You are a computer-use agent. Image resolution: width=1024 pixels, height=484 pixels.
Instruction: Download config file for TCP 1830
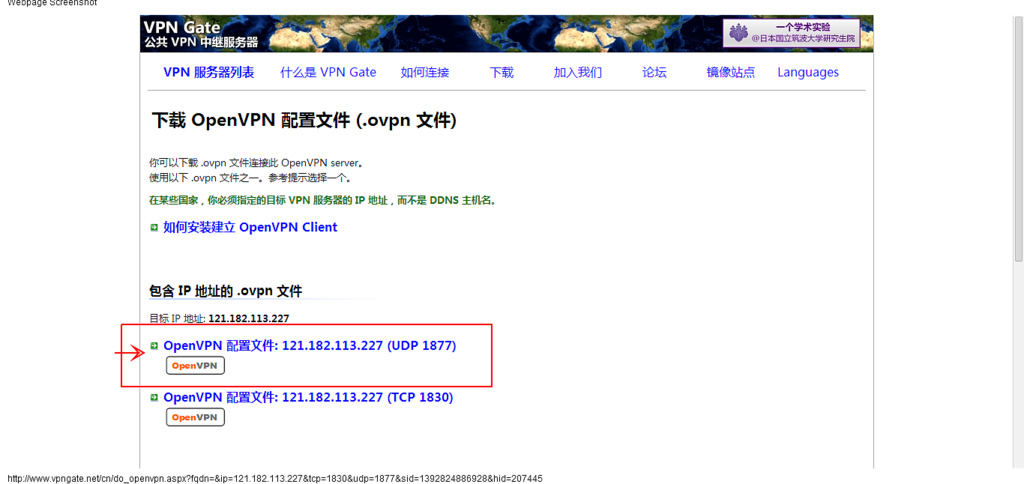pos(308,397)
